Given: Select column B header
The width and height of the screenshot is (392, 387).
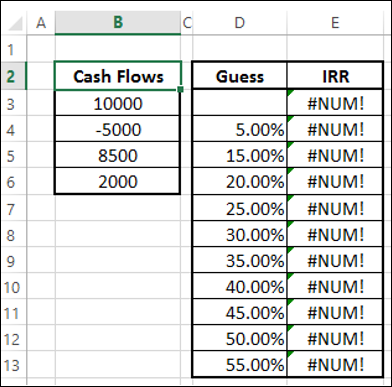Looking at the screenshot, I should 118,23.
